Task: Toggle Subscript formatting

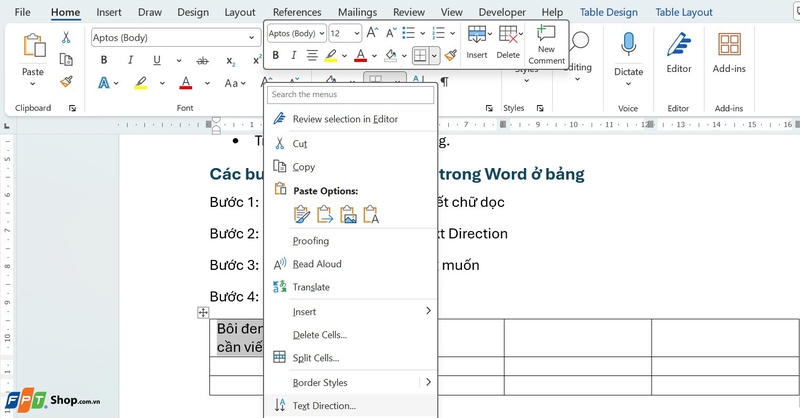Action: coord(231,61)
